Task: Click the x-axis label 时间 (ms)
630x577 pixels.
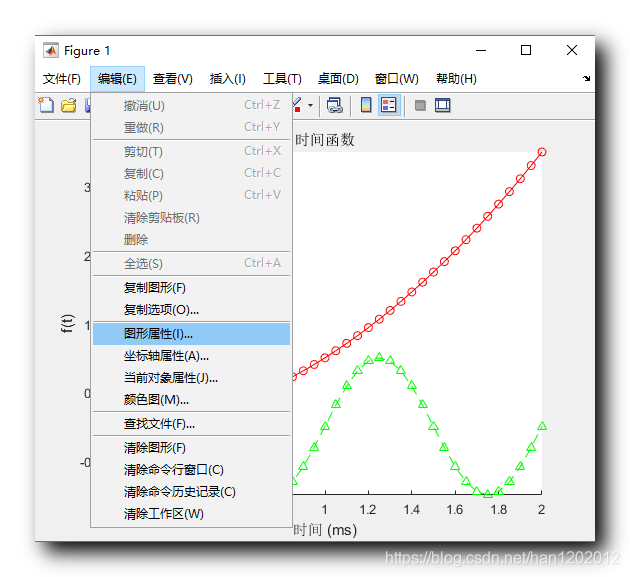Action: tap(325, 530)
